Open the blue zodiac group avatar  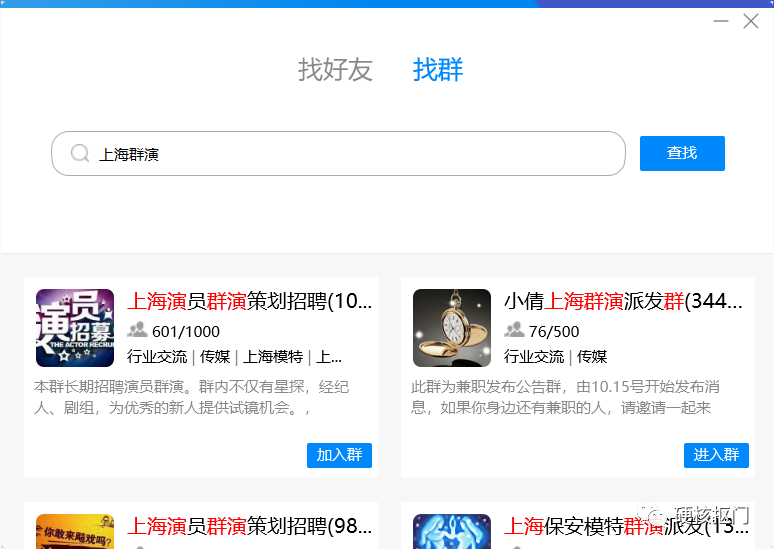click(x=452, y=532)
